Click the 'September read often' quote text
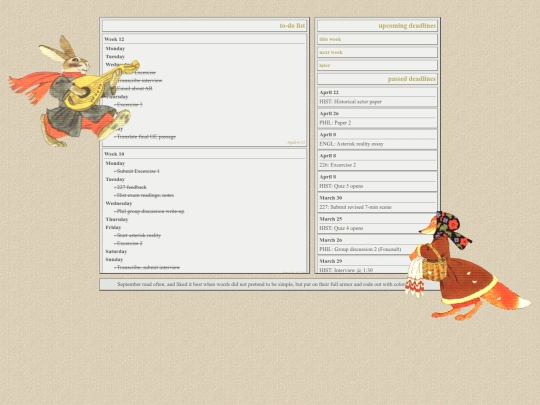The width and height of the screenshot is (540, 405). click(262, 284)
